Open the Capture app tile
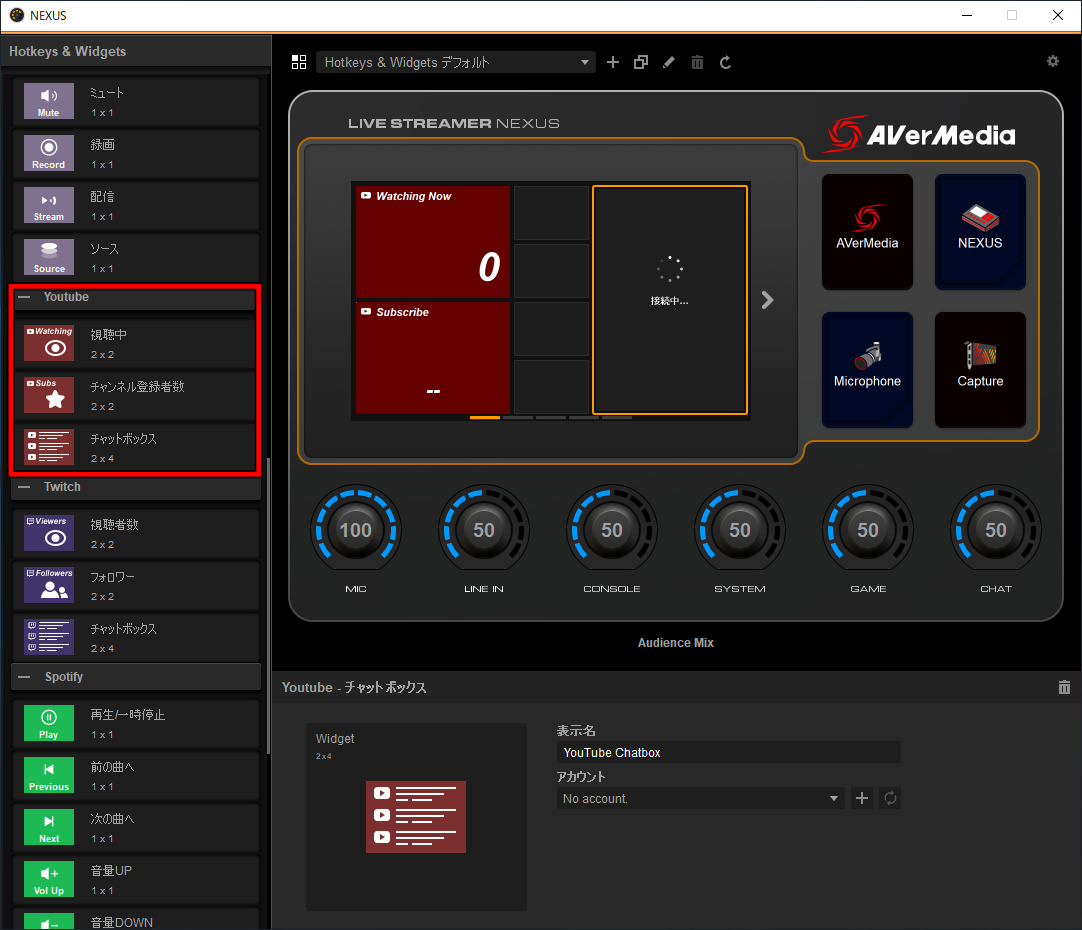The width and height of the screenshot is (1082, 930). 980,370
